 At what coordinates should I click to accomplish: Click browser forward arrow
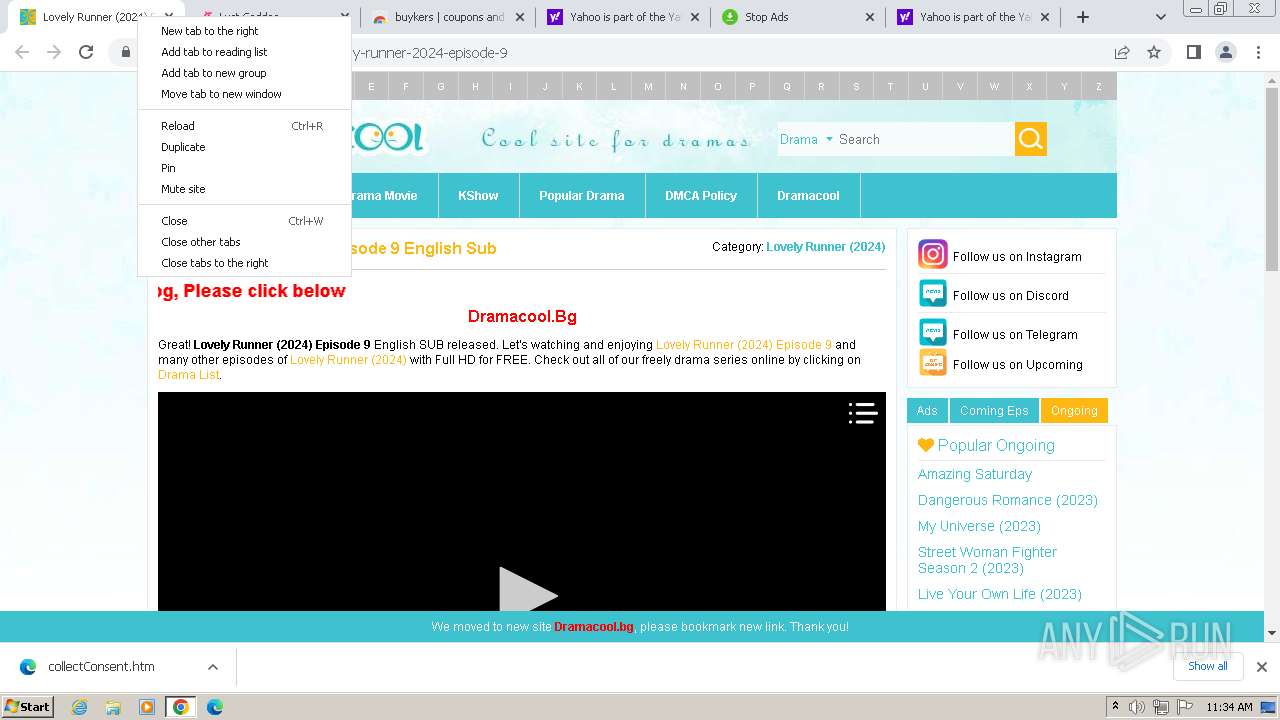(x=54, y=52)
